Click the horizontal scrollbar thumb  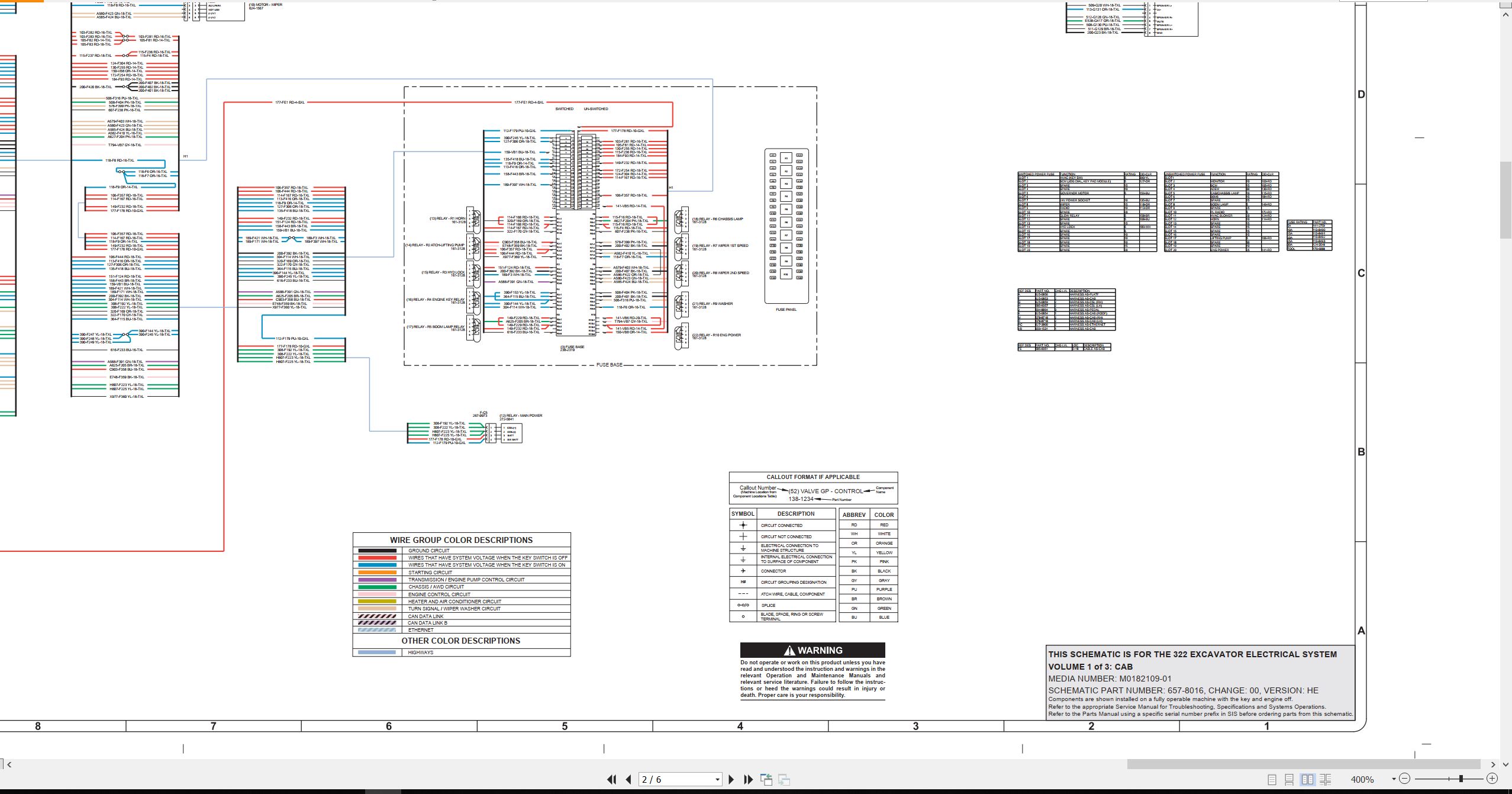click(x=1304, y=764)
